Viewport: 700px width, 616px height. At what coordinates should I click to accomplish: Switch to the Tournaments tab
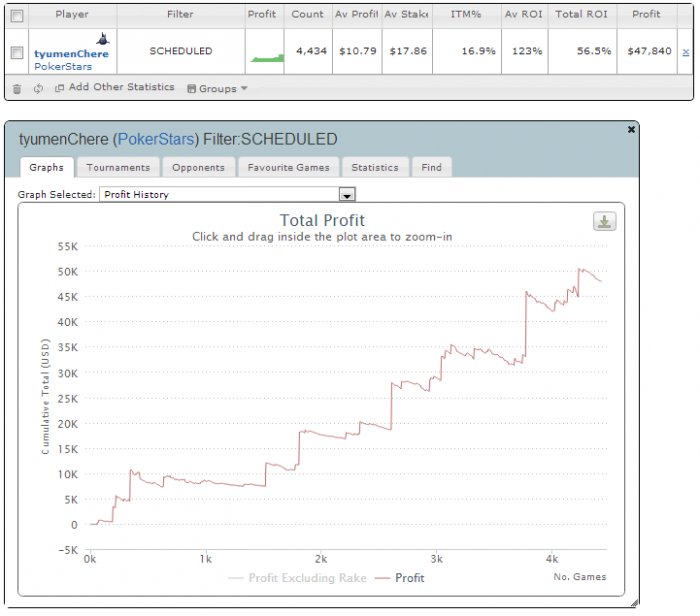tap(118, 167)
